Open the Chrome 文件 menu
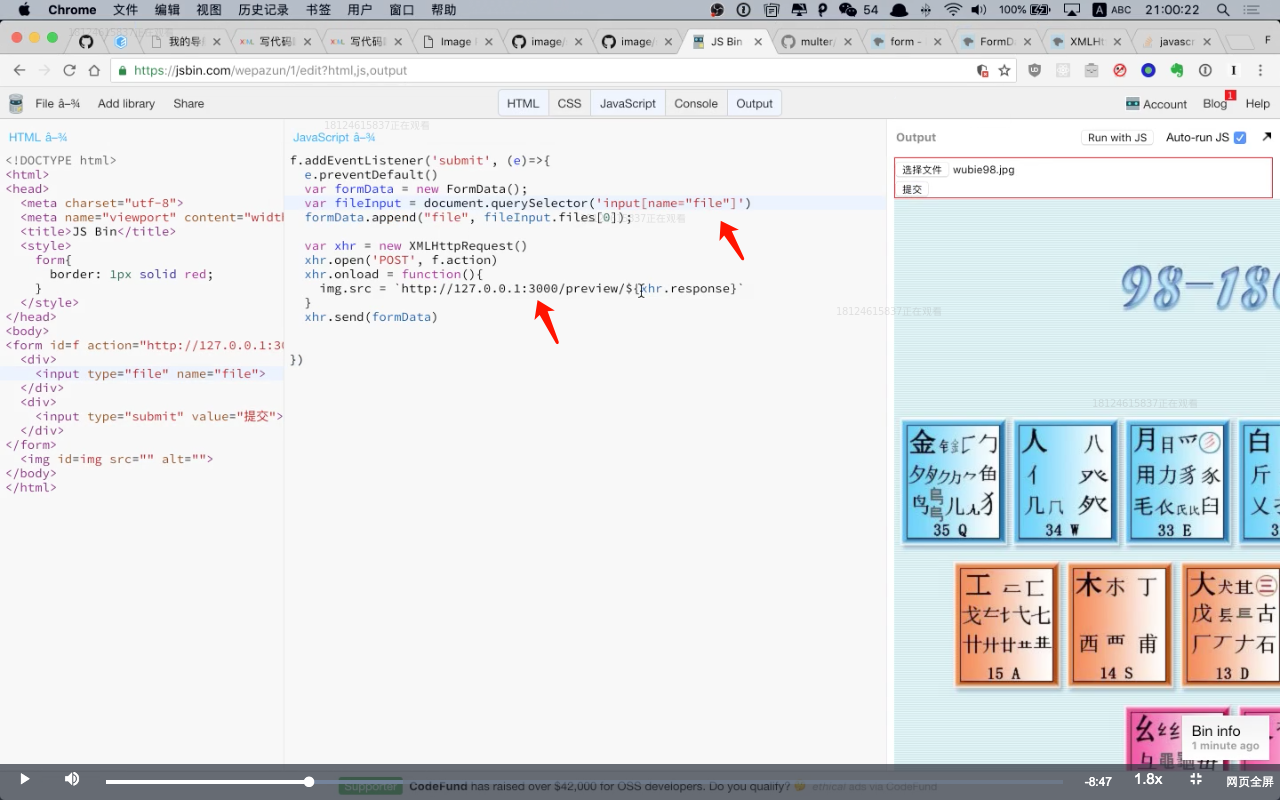 [x=126, y=10]
